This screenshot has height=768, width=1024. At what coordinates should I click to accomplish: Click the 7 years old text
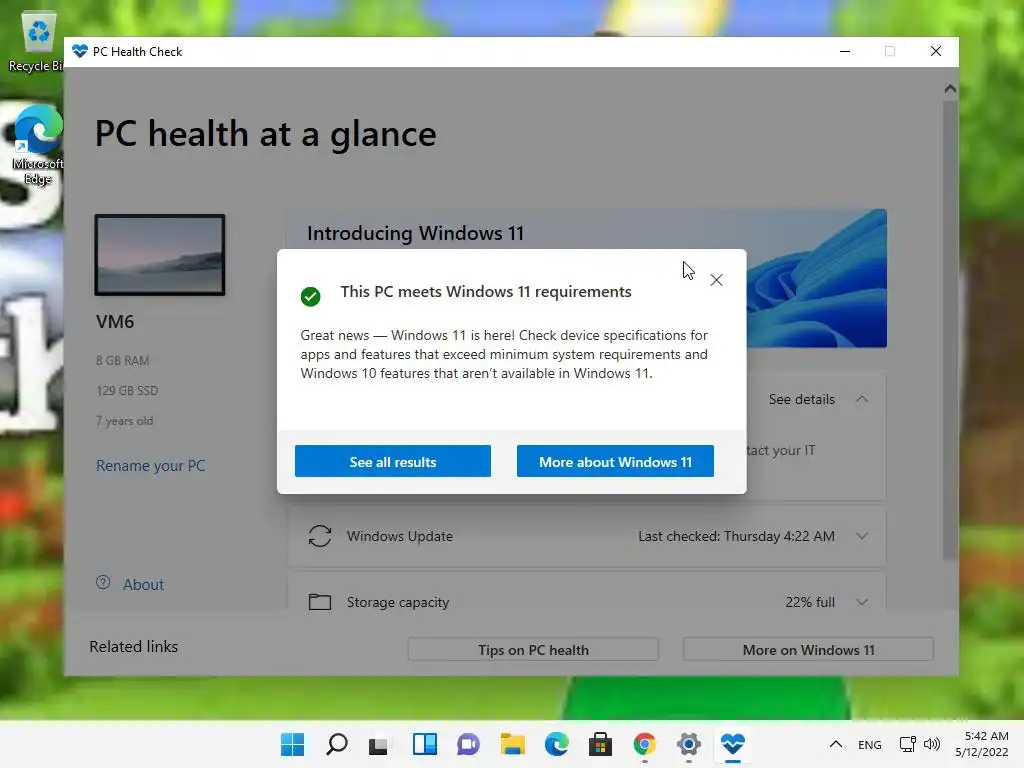pos(125,421)
